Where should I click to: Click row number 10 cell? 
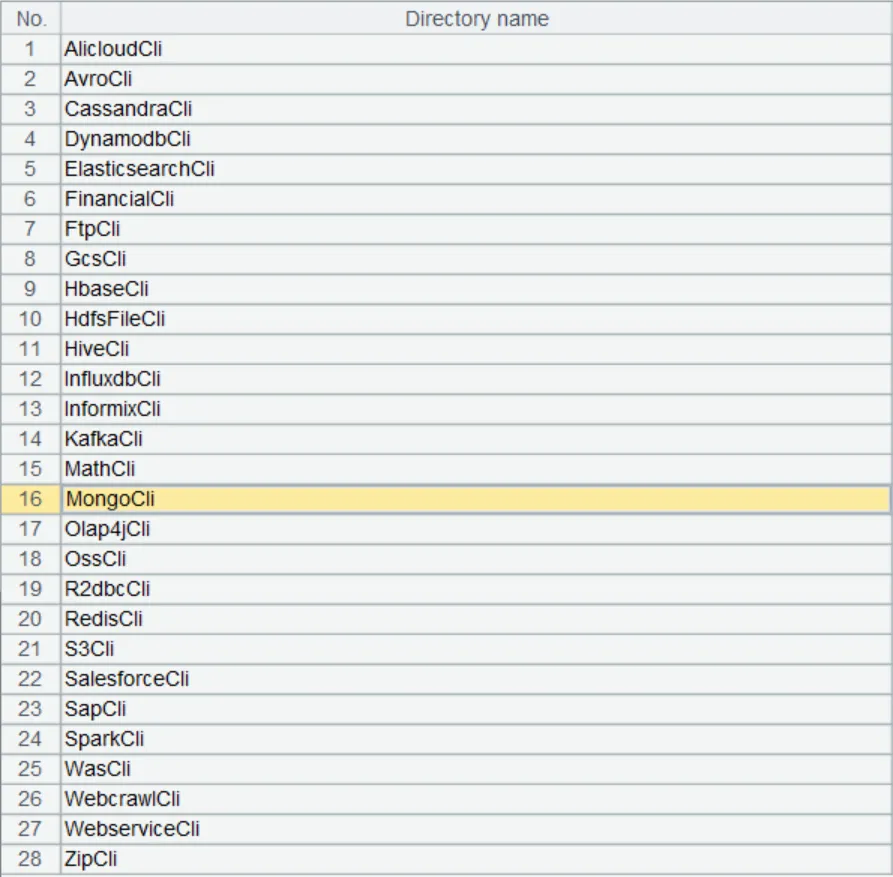pyautogui.click(x=31, y=319)
